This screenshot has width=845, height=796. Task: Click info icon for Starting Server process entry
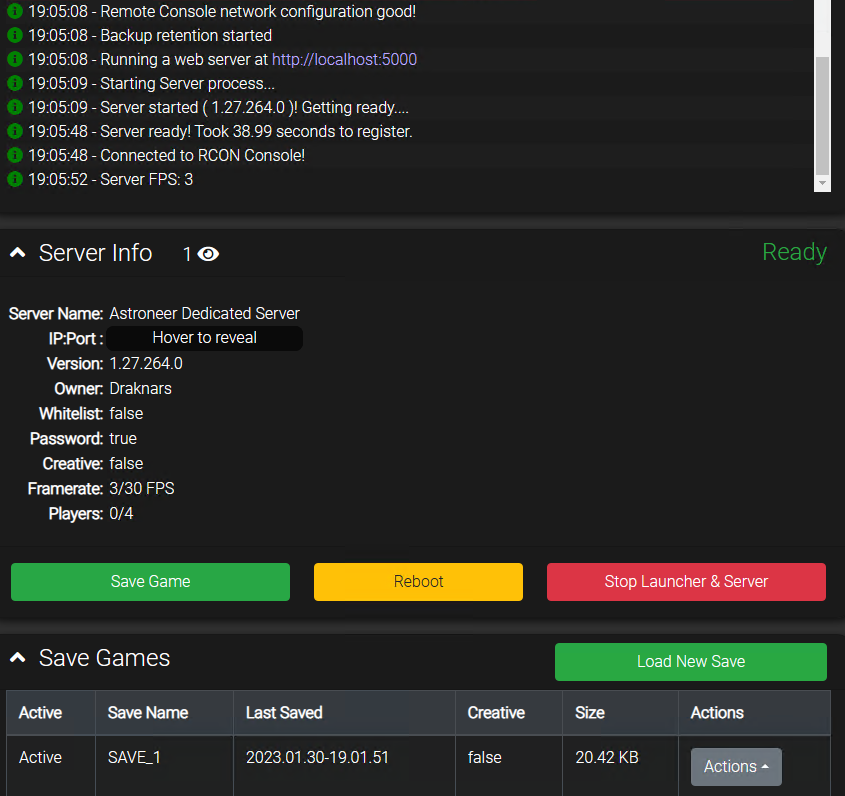click(x=15, y=82)
